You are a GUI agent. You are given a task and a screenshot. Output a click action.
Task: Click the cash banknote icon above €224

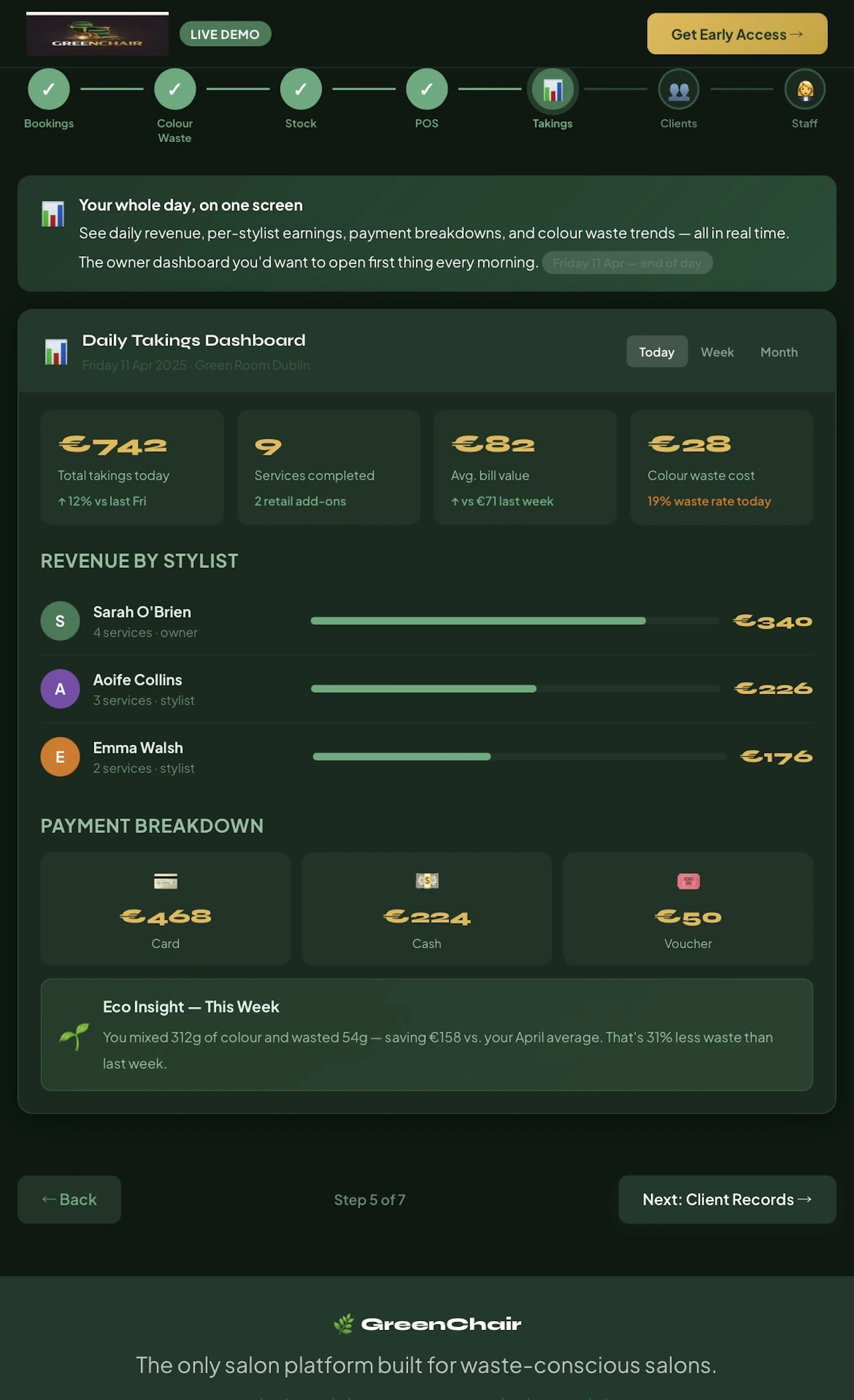click(x=427, y=881)
